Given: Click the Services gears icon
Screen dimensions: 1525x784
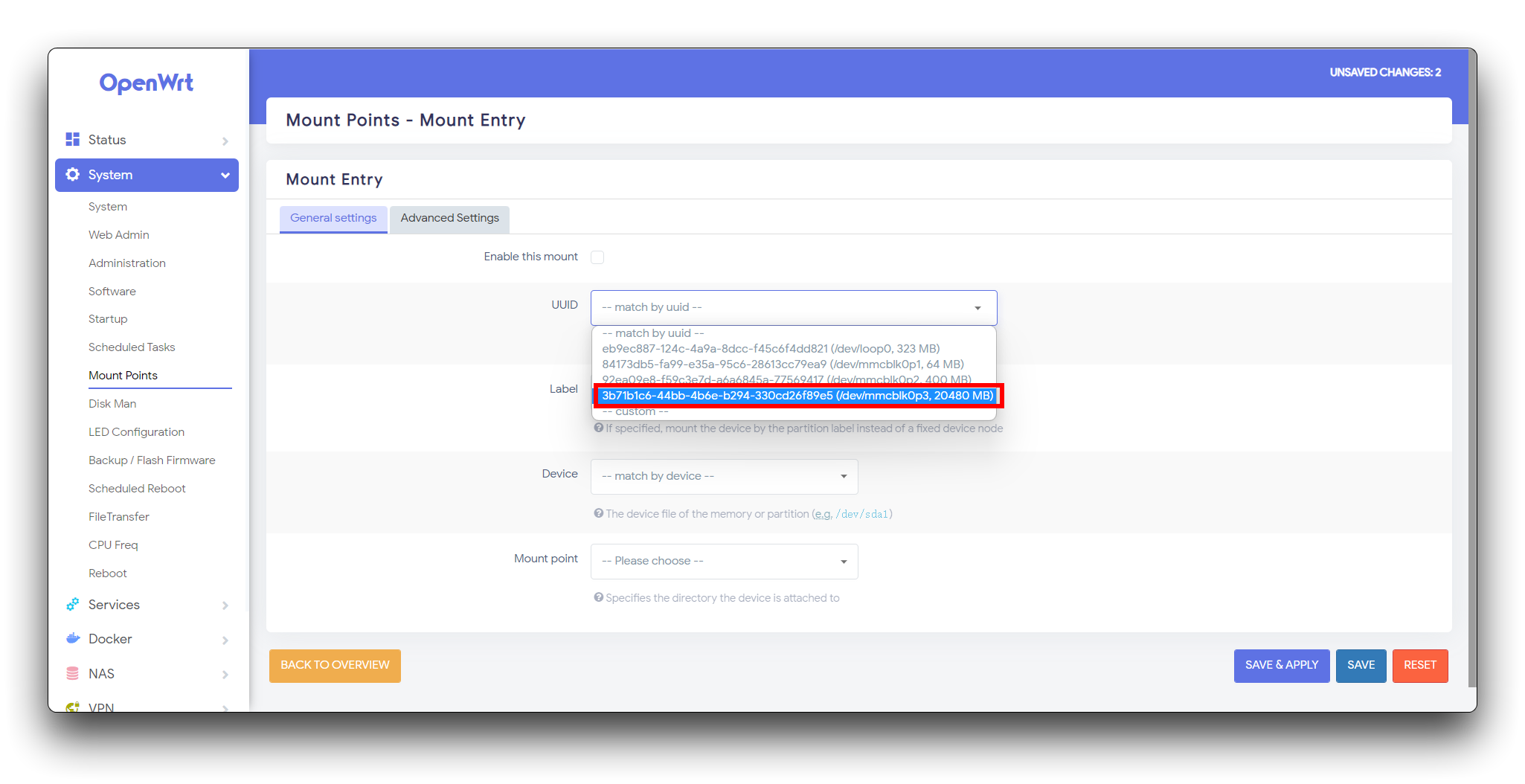Looking at the screenshot, I should [x=72, y=605].
